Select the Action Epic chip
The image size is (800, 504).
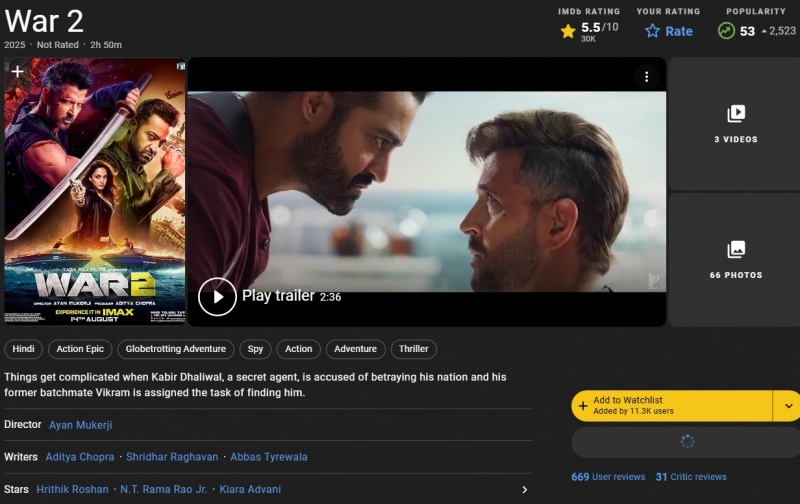click(80, 349)
